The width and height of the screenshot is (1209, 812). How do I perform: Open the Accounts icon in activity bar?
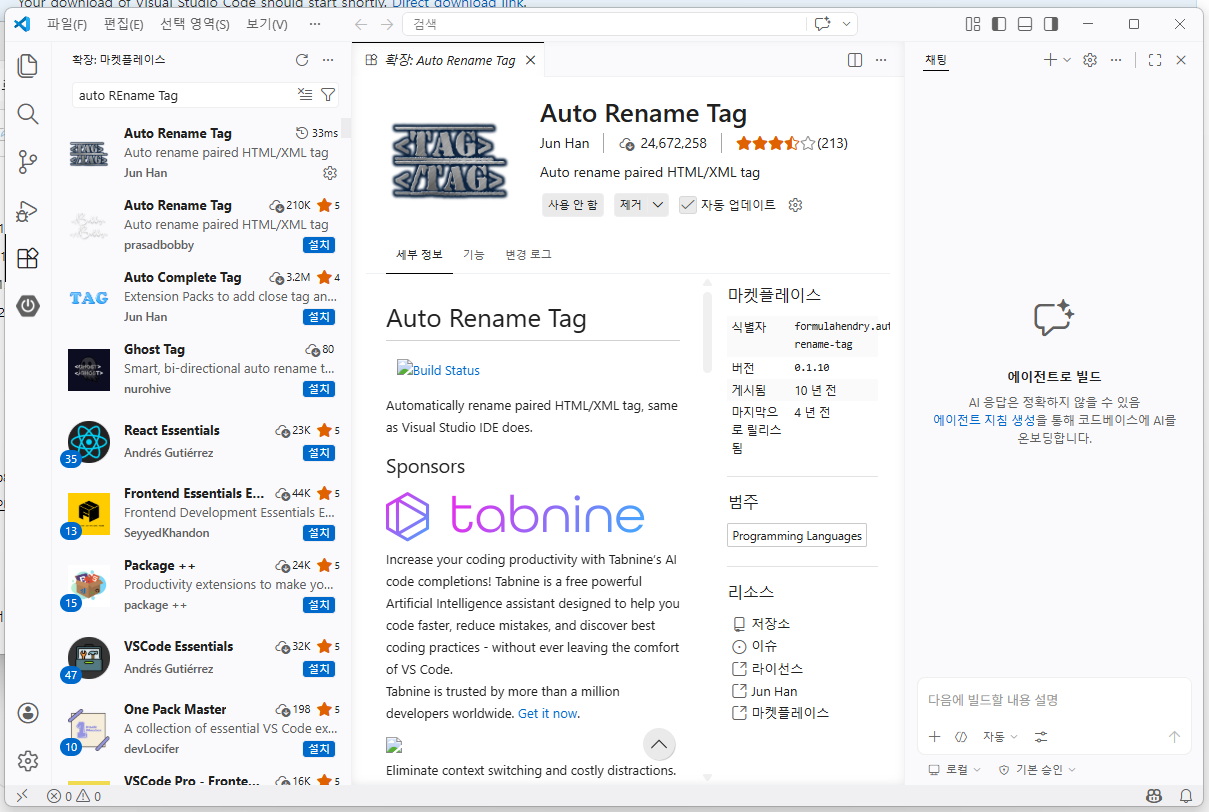(x=28, y=713)
